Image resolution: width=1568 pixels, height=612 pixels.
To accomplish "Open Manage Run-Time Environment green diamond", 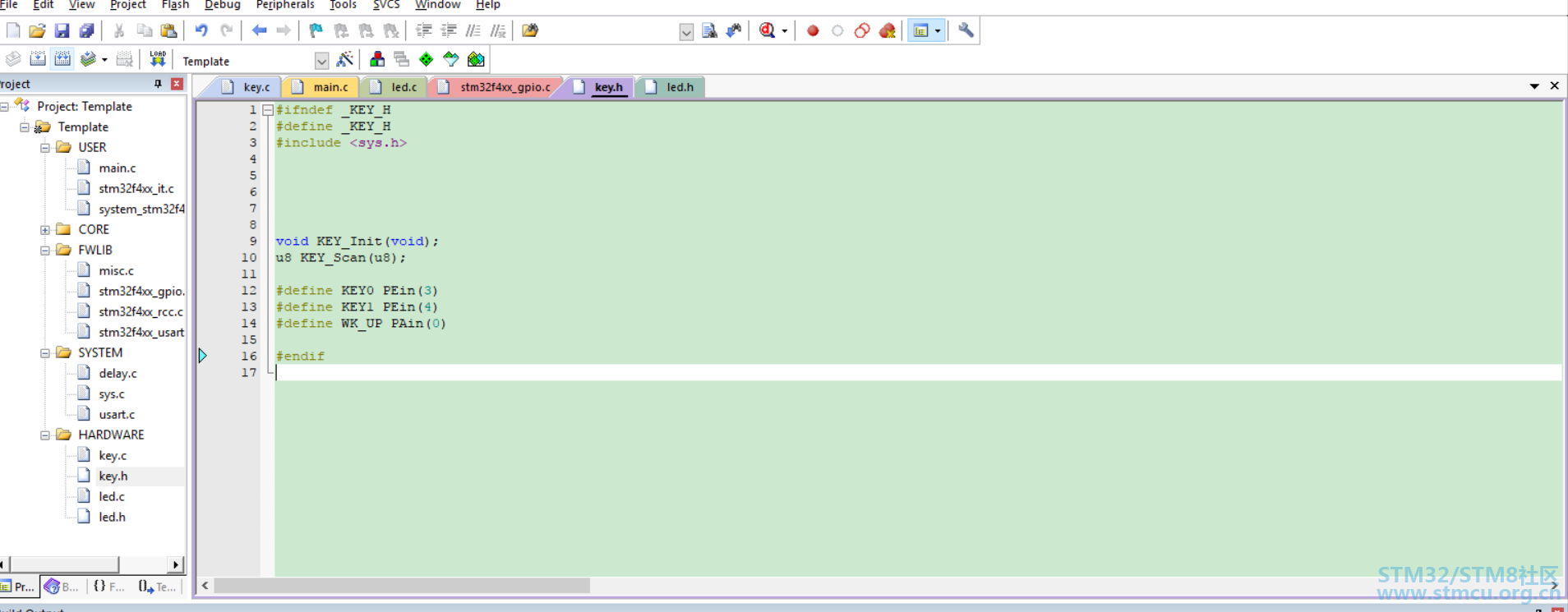I will click(x=426, y=59).
